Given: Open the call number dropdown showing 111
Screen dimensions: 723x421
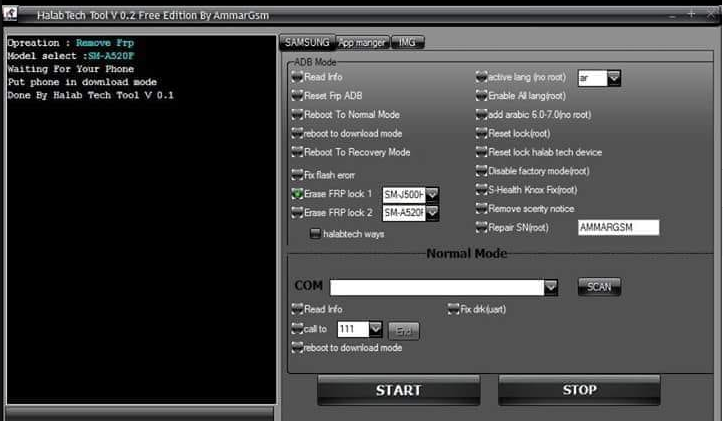Looking at the screenshot, I should [375, 329].
